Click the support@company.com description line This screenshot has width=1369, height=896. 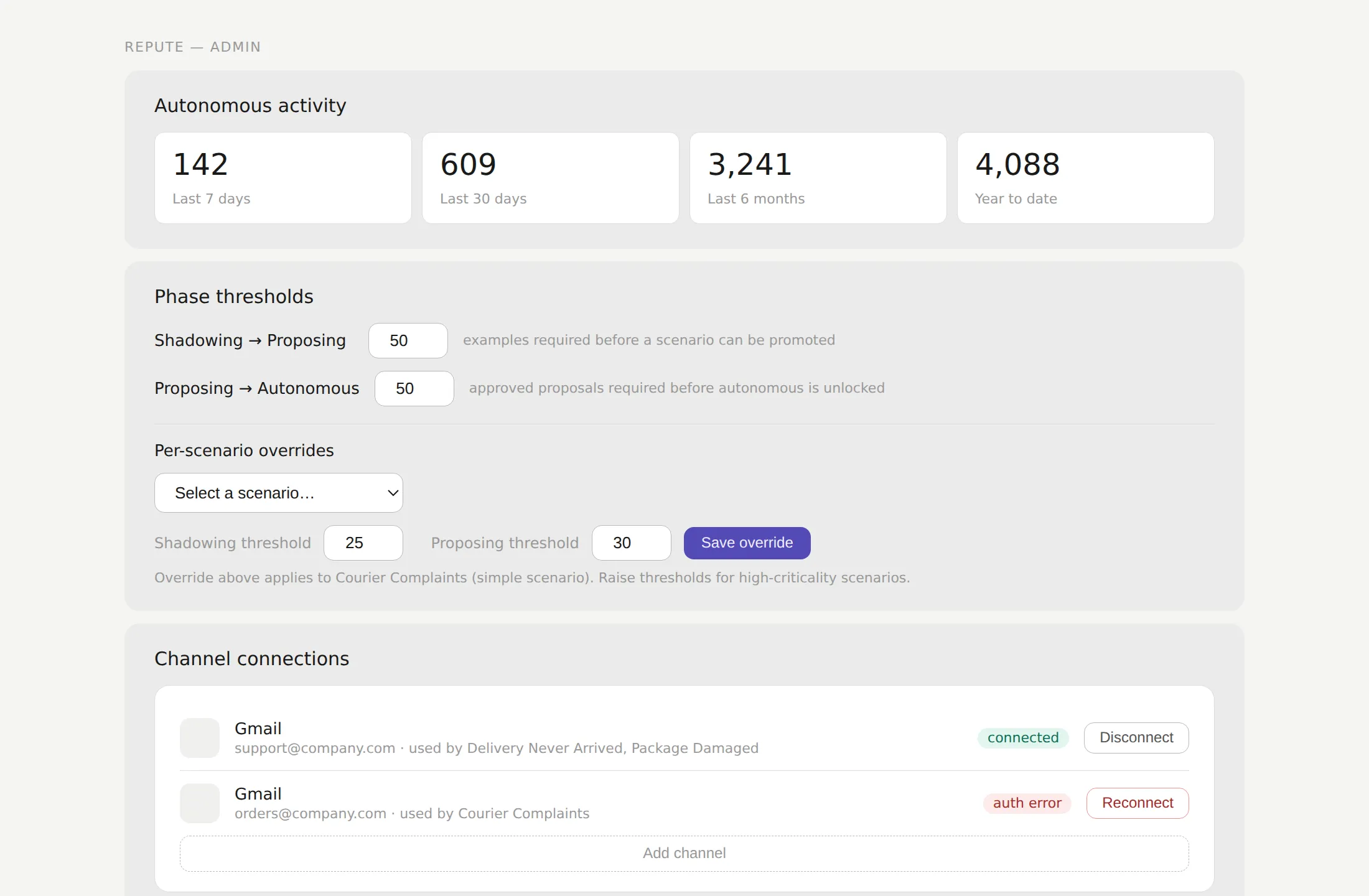(497, 748)
